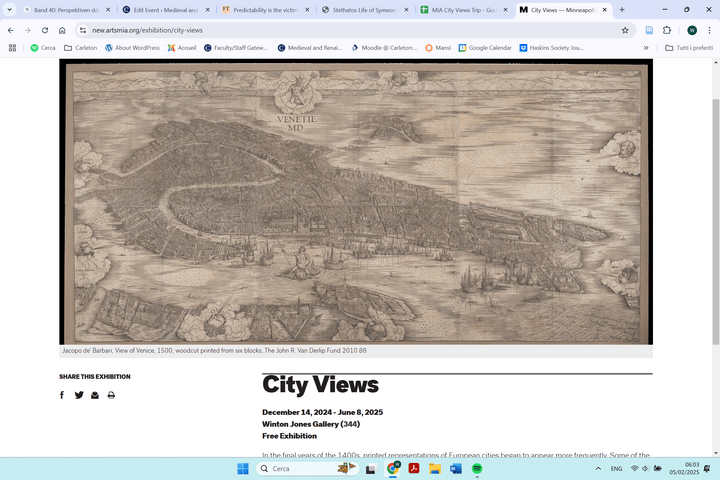Click the scrollbar down arrow
Screen dimensions: 720x480
click(715, 453)
